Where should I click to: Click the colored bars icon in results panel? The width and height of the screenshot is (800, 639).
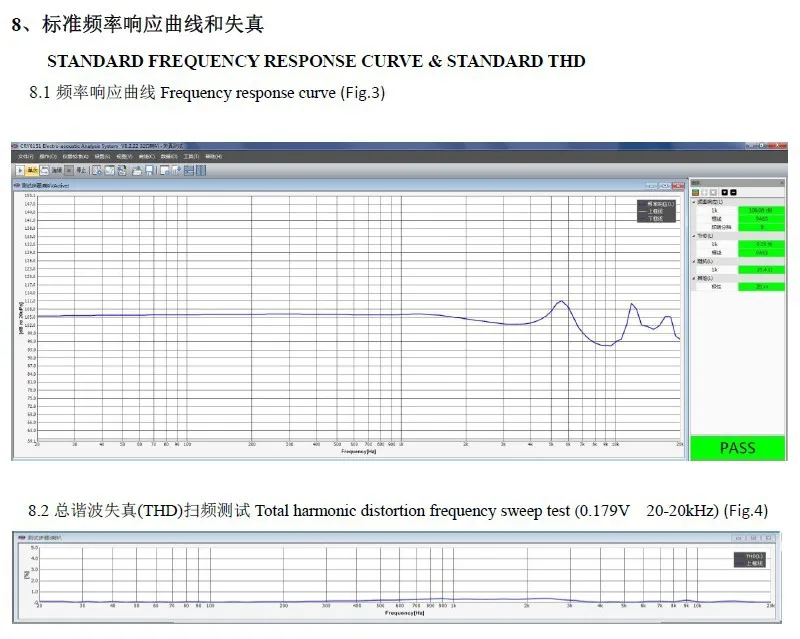pos(695,192)
